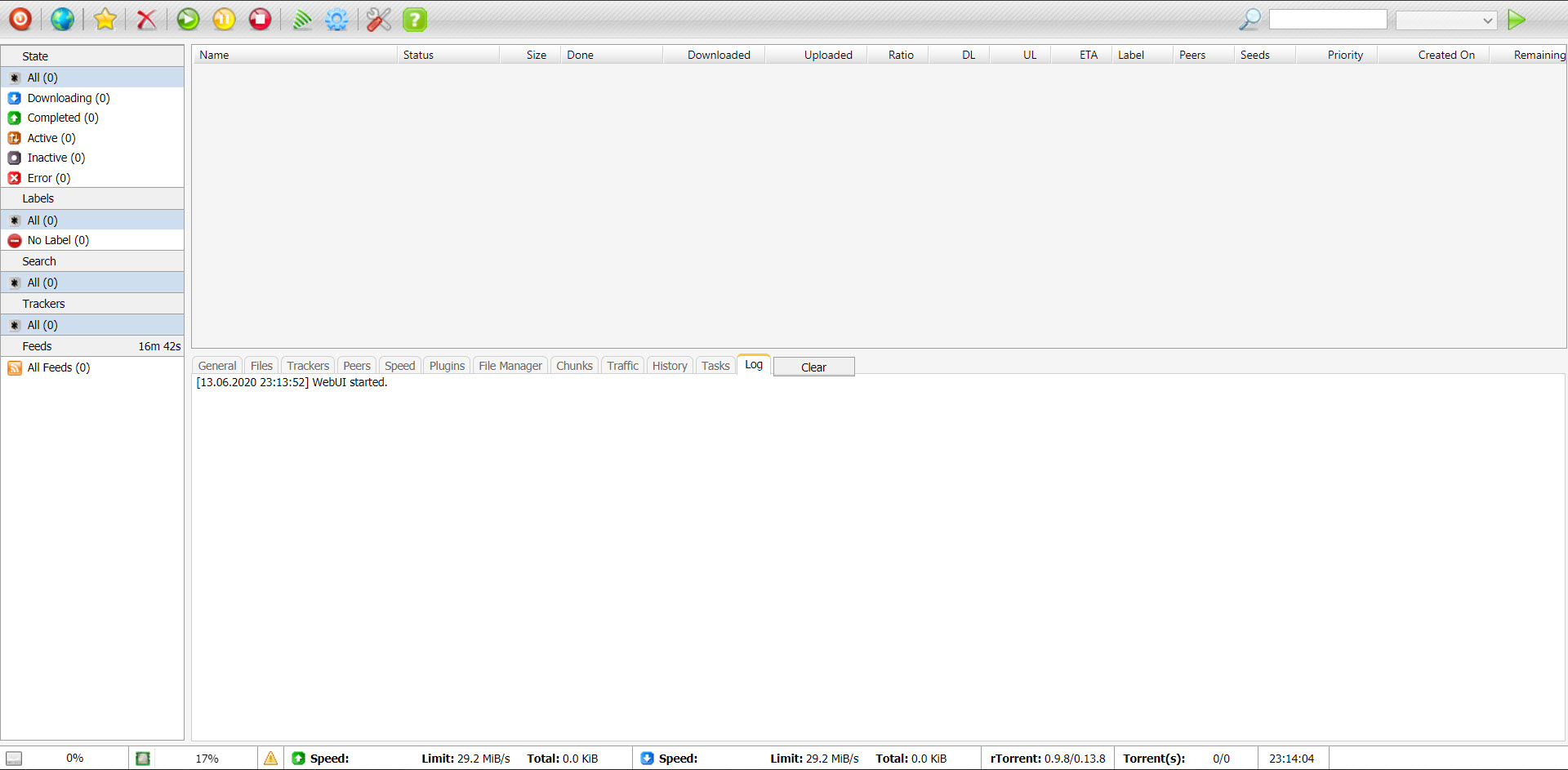Screen dimensions: 1568x770
Task: Clear the log messages
Action: (x=813, y=367)
